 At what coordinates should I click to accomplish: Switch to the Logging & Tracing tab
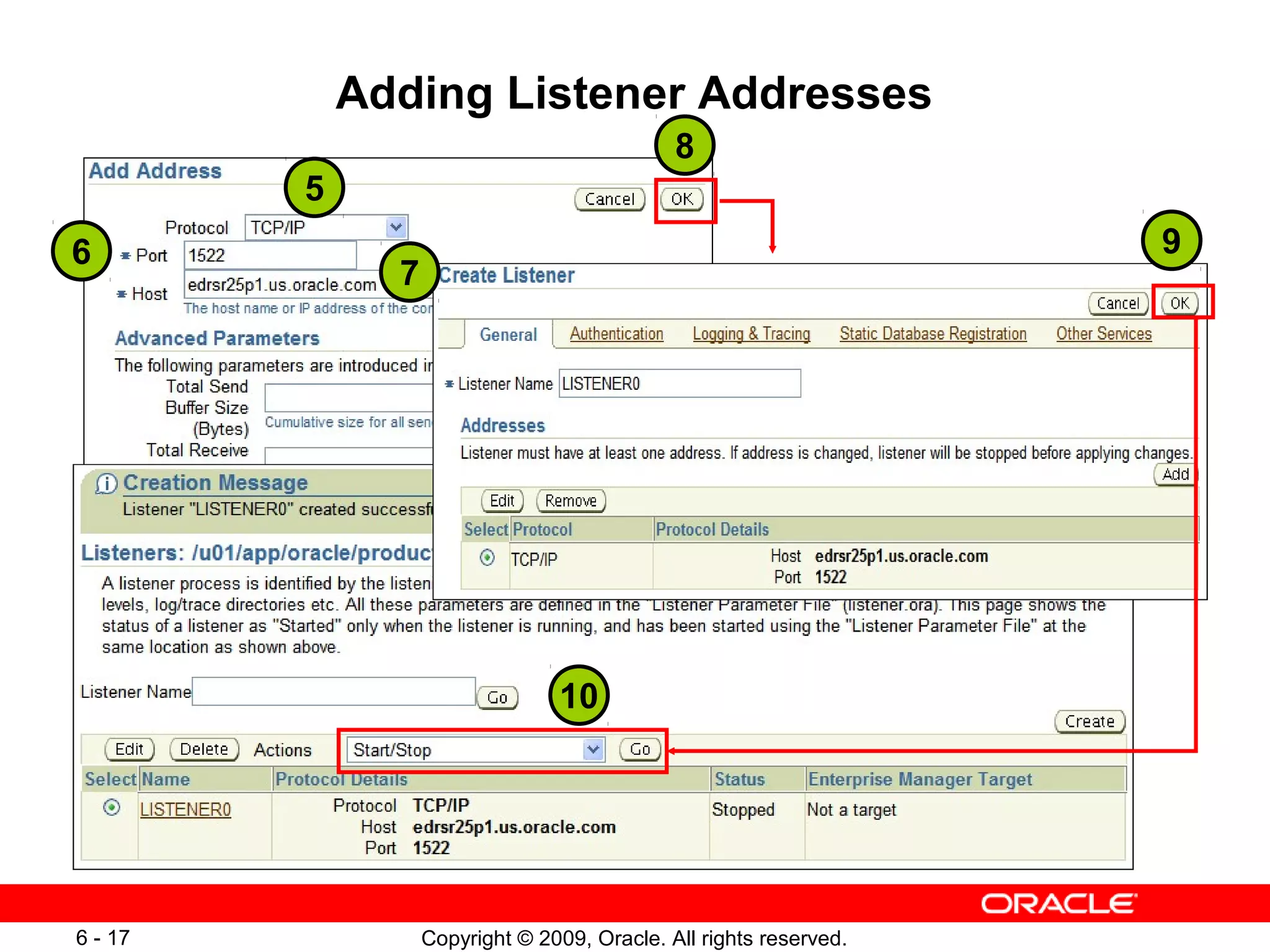752,334
